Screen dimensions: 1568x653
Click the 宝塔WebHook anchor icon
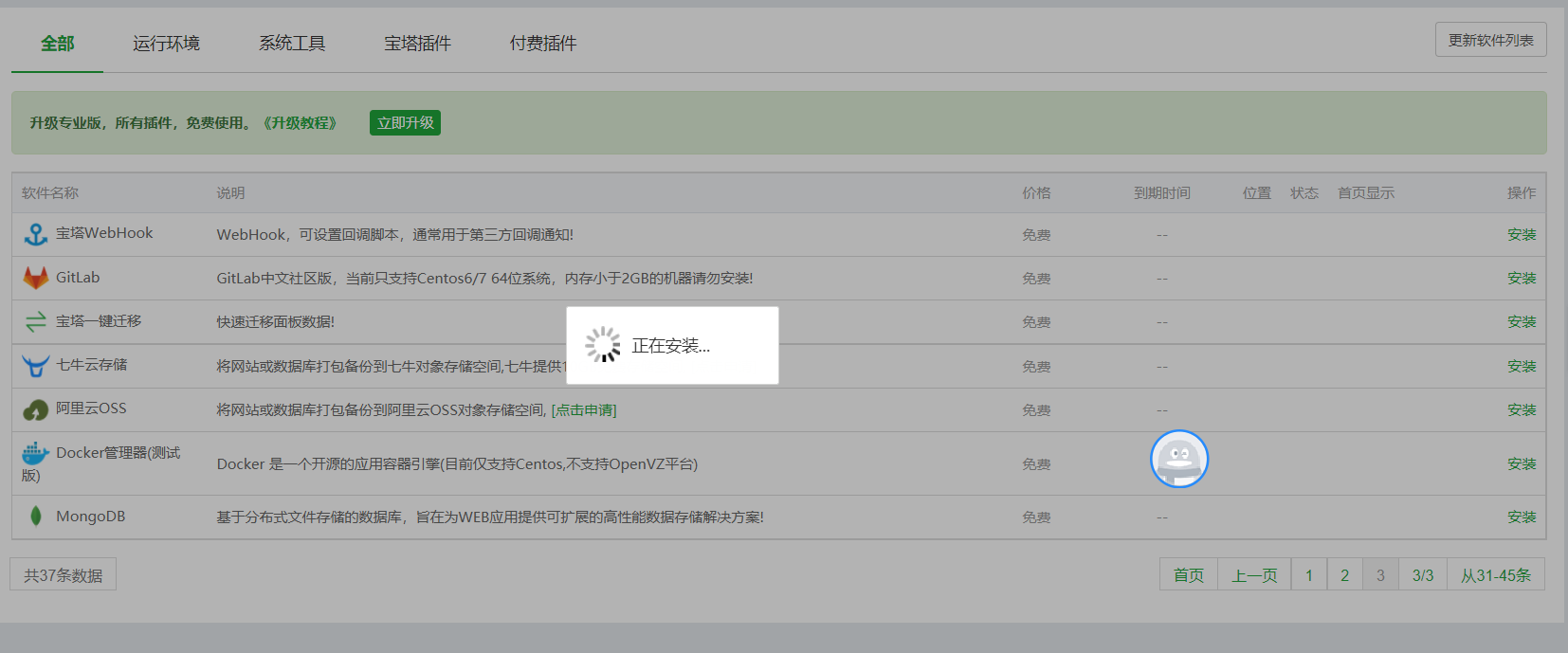pyautogui.click(x=36, y=234)
